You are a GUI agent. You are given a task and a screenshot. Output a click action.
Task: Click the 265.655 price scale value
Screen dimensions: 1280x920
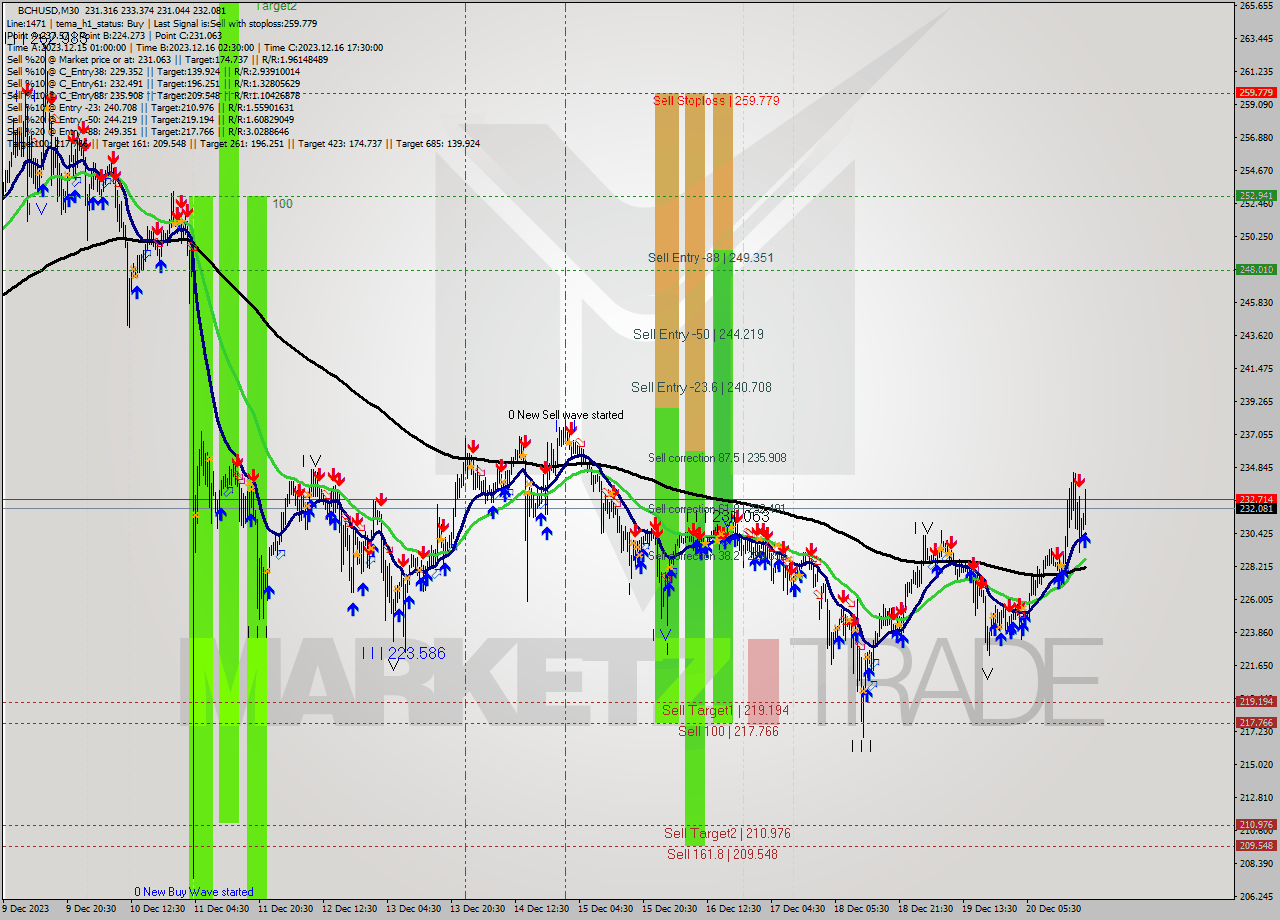1255,6
